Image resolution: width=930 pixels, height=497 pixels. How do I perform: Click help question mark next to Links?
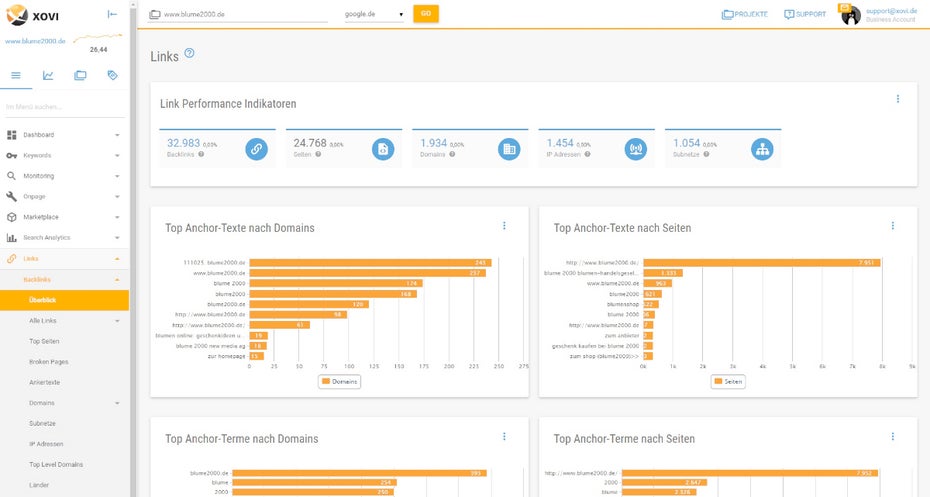pos(189,53)
